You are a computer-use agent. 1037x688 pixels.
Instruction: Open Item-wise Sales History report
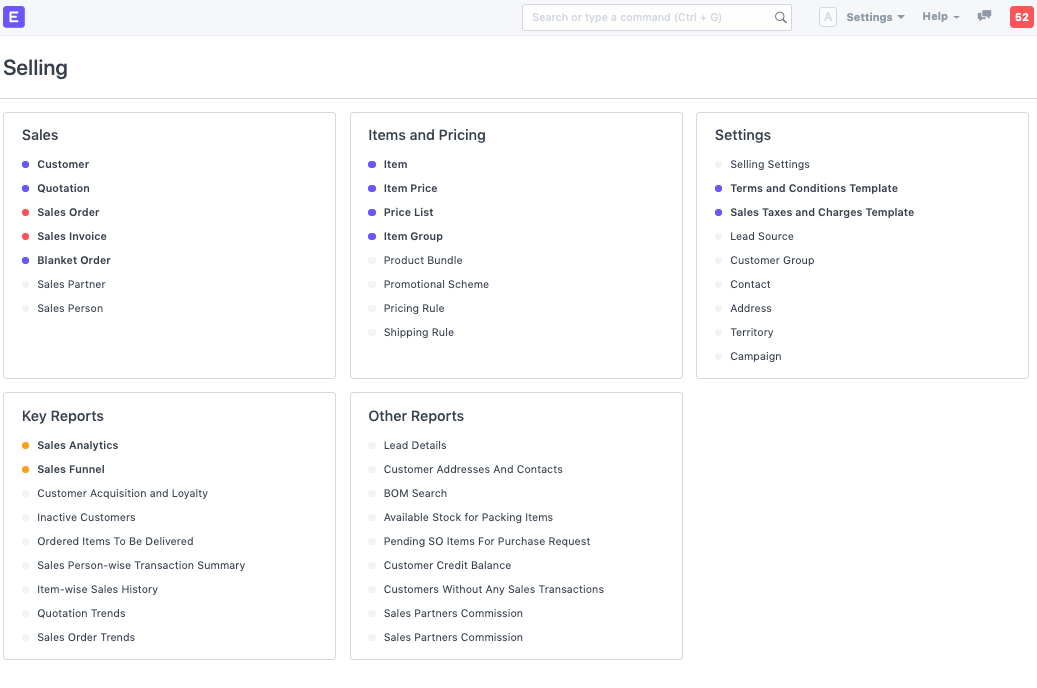[x=97, y=589]
